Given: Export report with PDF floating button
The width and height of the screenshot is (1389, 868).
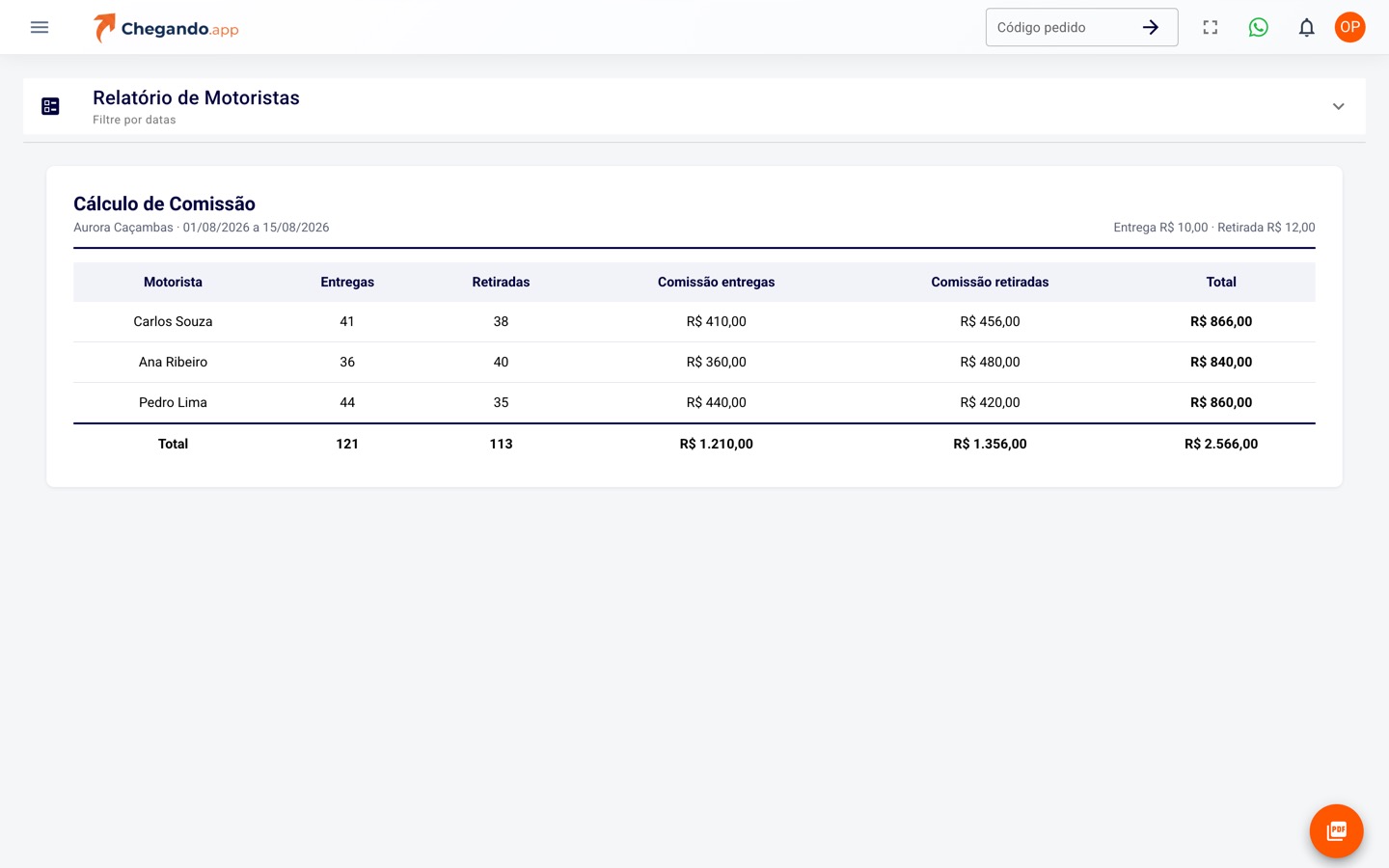Looking at the screenshot, I should [x=1337, y=831].
